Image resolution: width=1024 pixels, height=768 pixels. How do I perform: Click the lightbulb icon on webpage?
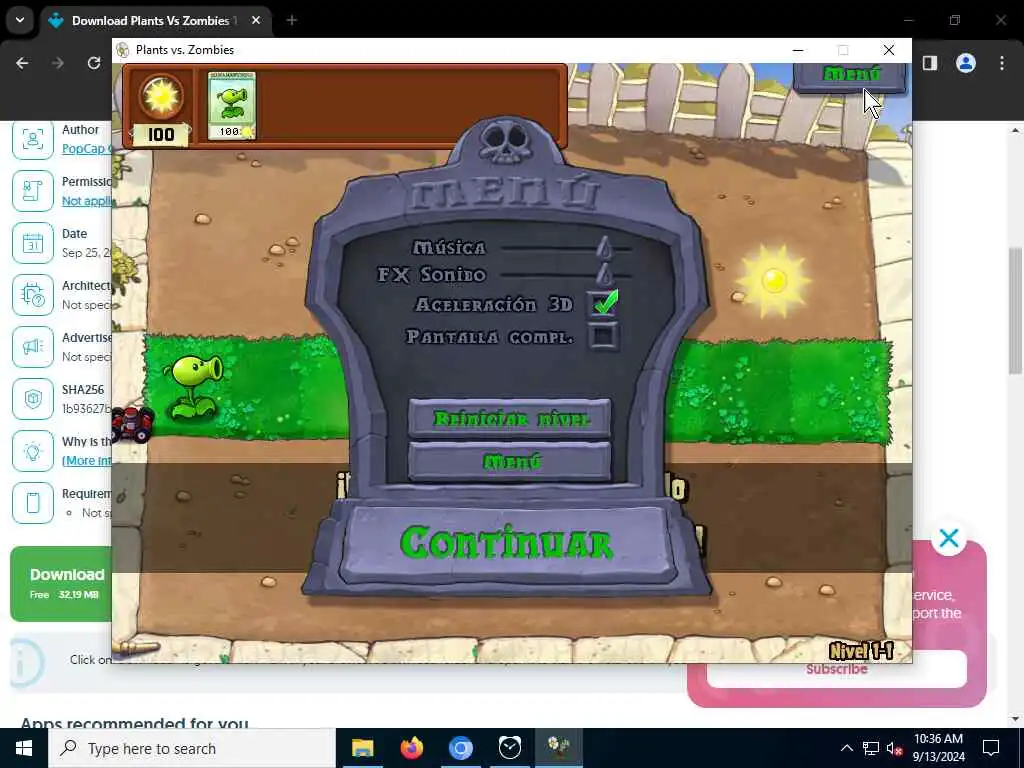click(x=33, y=451)
